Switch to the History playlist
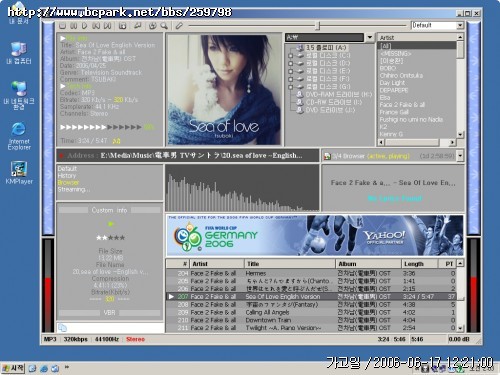Screen dimensions: 500x375 [67, 176]
